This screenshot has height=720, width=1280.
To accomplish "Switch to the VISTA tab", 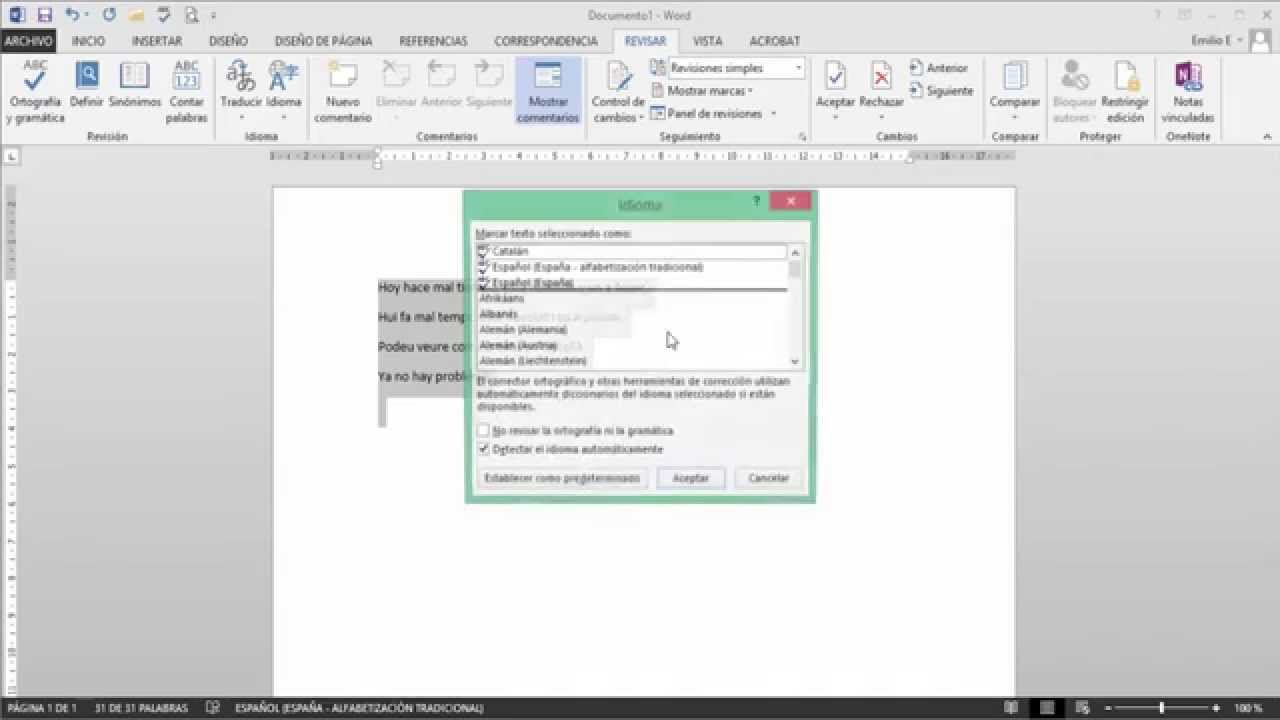I will point(707,41).
